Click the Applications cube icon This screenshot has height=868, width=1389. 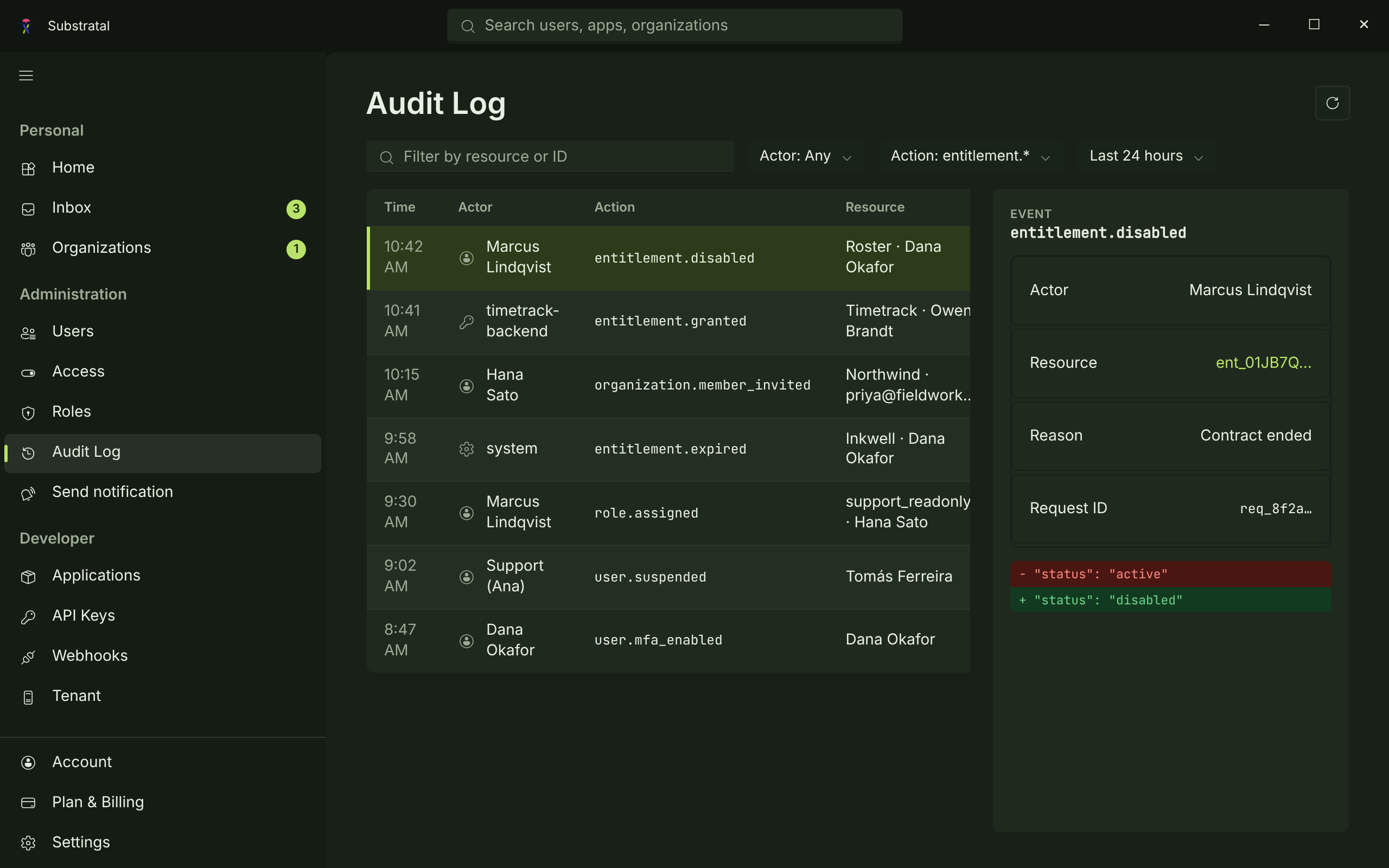tap(28, 577)
